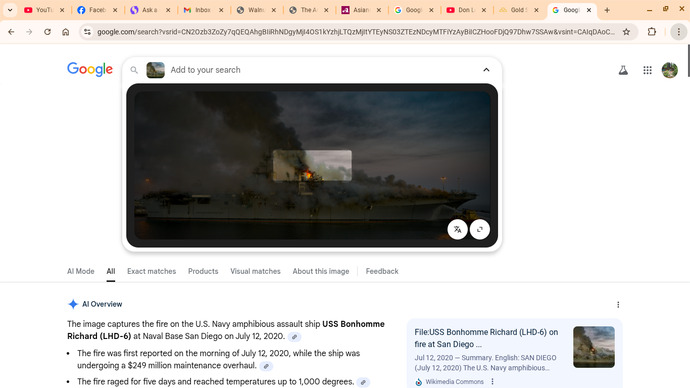Close the Ask a tab
Image resolution: width=690 pixels, height=388 pixels.
(x=168, y=10)
